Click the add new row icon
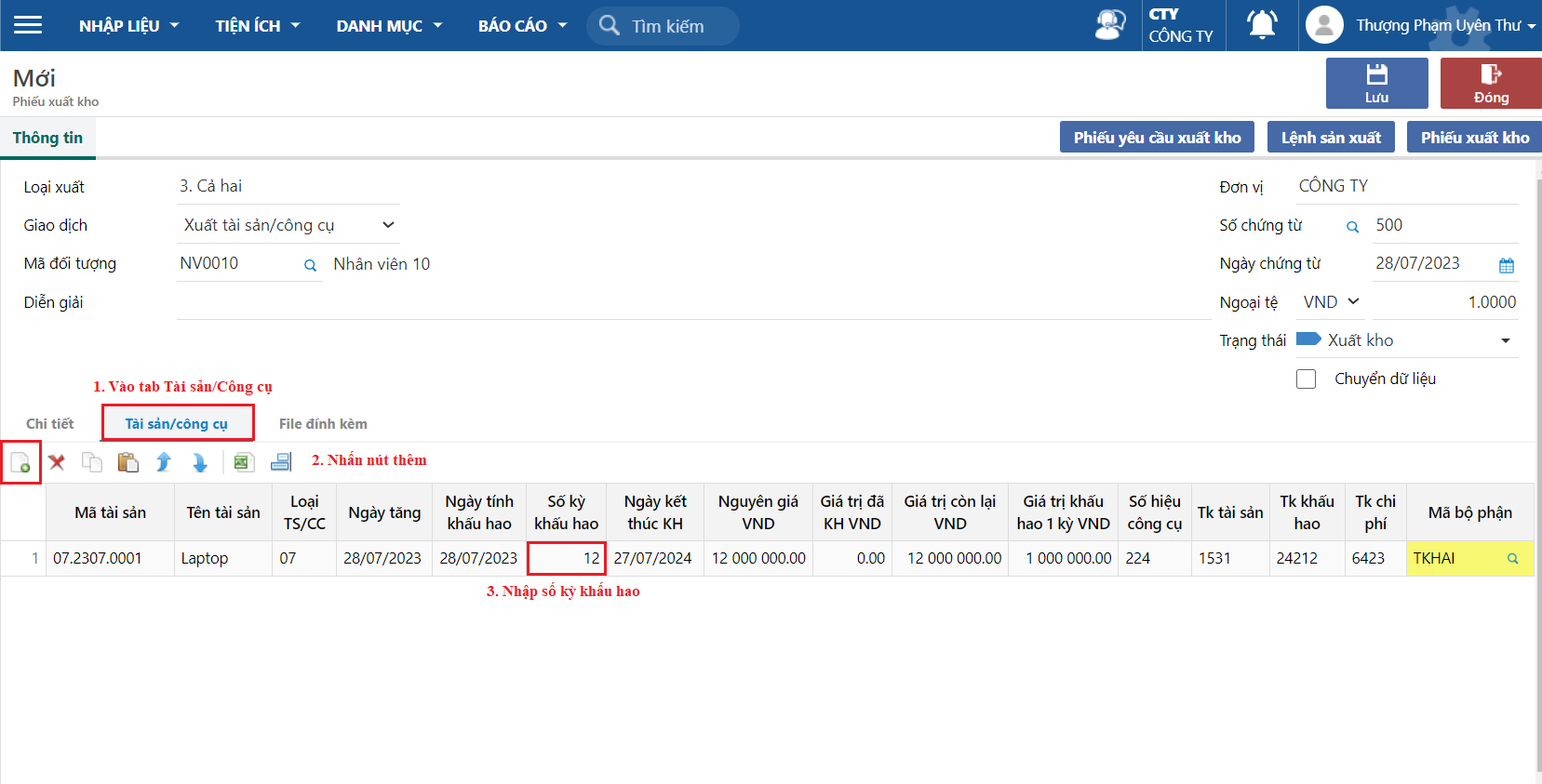1542x784 pixels. pos(20,462)
